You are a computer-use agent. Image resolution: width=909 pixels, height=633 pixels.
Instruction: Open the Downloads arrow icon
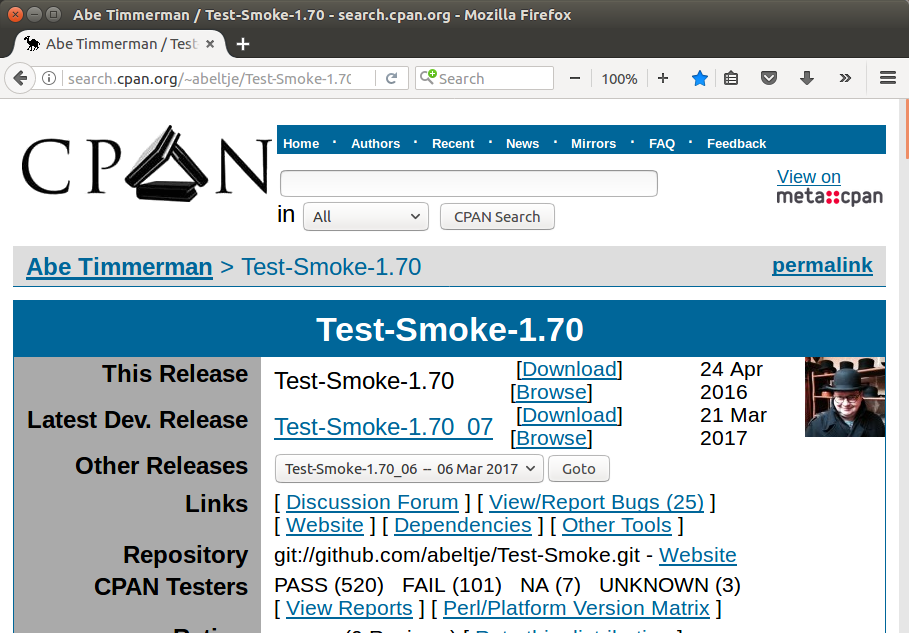tap(807, 78)
